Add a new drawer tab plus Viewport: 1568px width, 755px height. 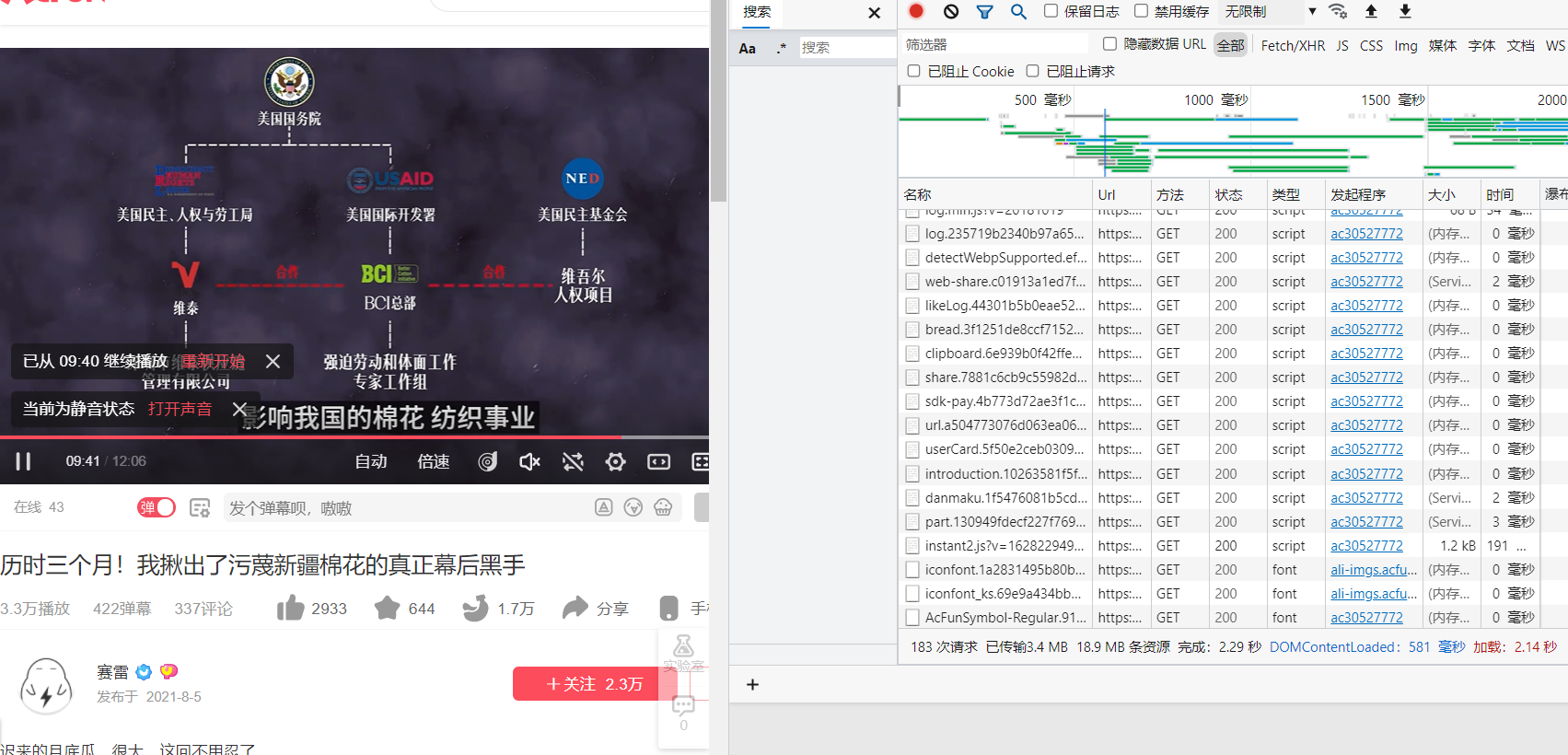pos(752,684)
